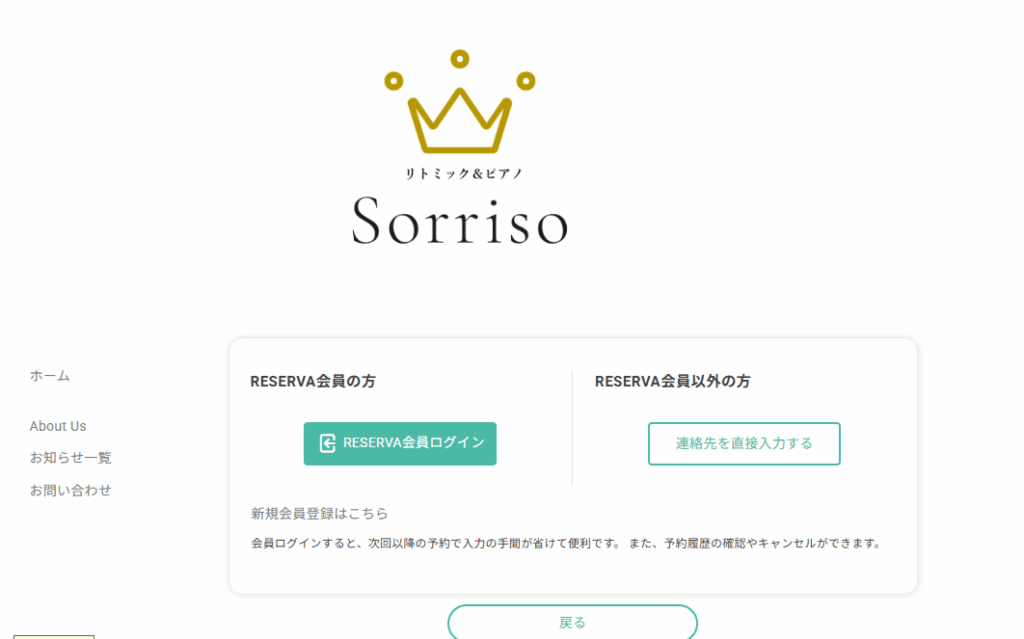Choose 連絡先を直接入力する button
This screenshot has height=639, width=1024.
pos(744,444)
